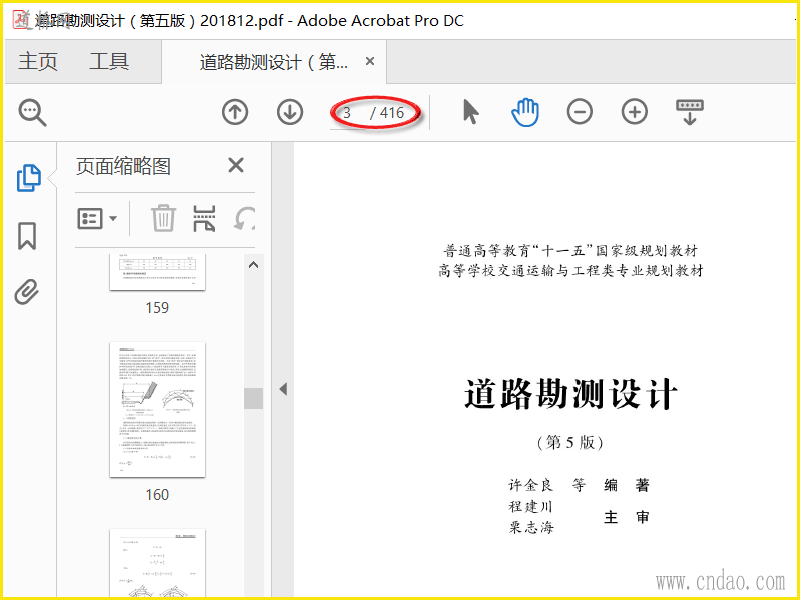Image resolution: width=800 pixels, height=600 pixels.
Task: Delete selected pages with trash icon
Action: pos(163,218)
